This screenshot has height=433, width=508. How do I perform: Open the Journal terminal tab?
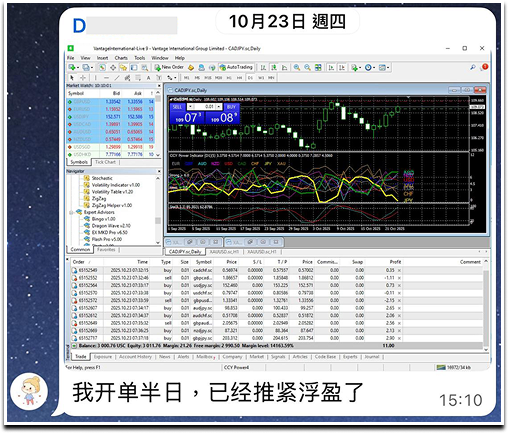coord(372,357)
